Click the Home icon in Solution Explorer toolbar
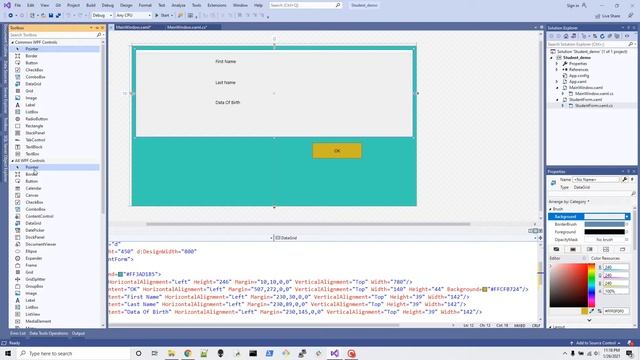 (566, 36)
